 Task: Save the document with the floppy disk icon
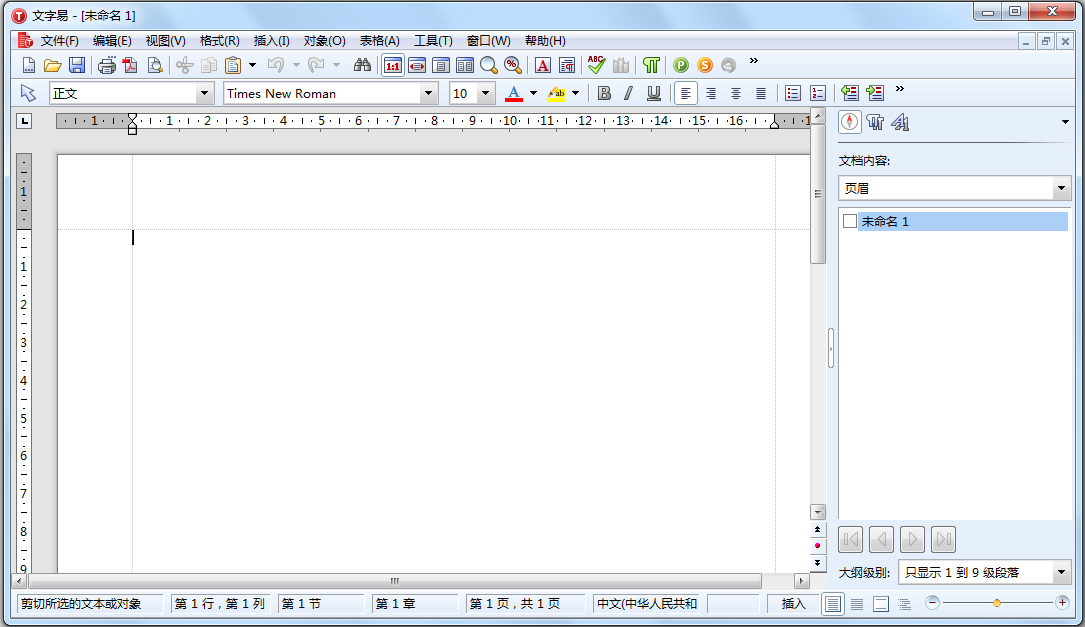click(77, 65)
